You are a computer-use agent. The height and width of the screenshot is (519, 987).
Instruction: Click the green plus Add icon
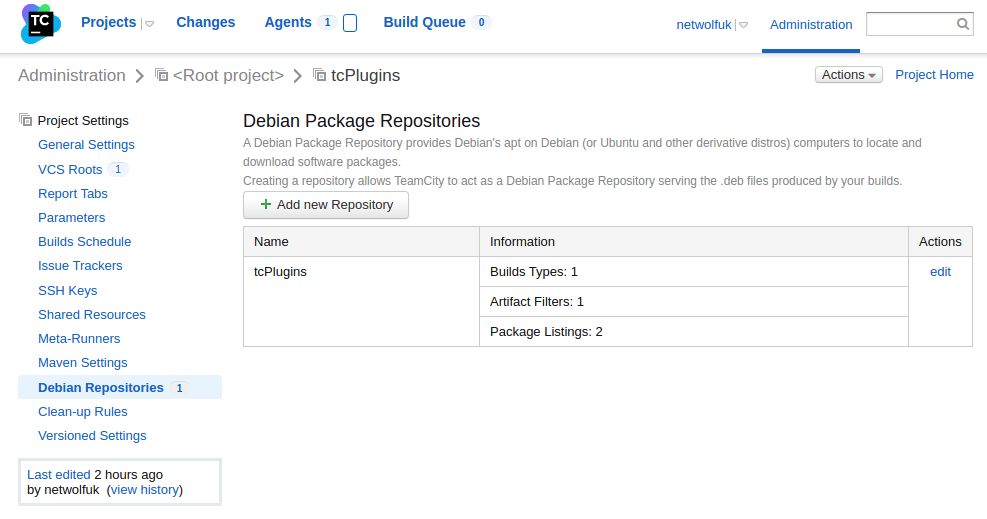coord(265,205)
